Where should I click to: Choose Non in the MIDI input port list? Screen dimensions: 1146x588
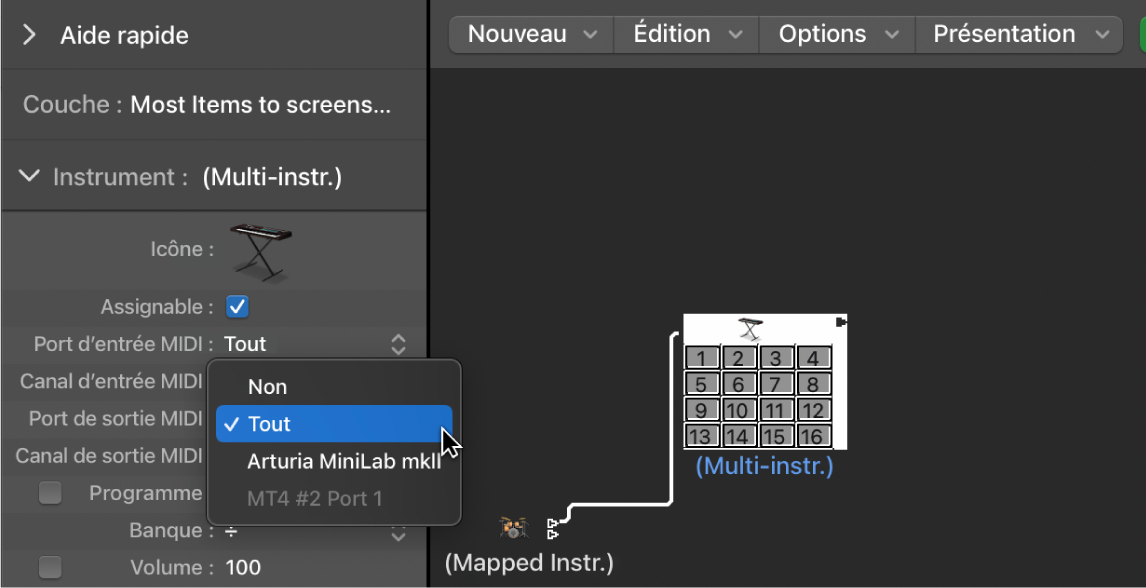click(x=267, y=387)
